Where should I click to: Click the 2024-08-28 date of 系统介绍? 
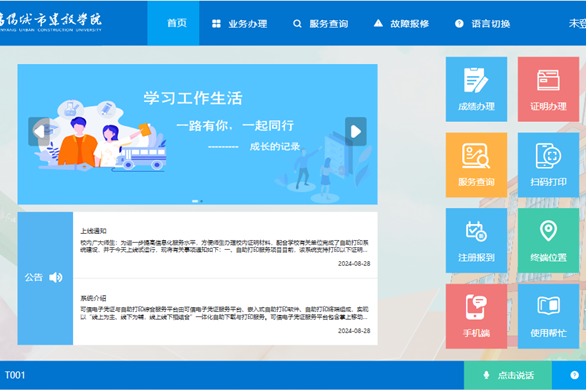click(x=354, y=331)
